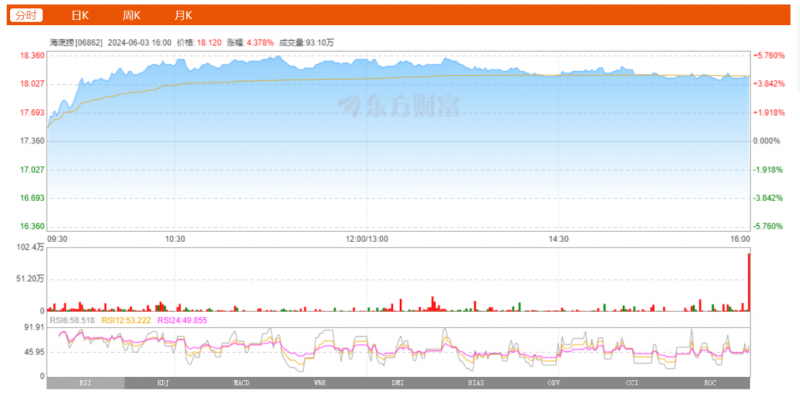Viewport: 800px width, 397px height.
Task: Click the 17.693 price axis label
Action: point(32,112)
